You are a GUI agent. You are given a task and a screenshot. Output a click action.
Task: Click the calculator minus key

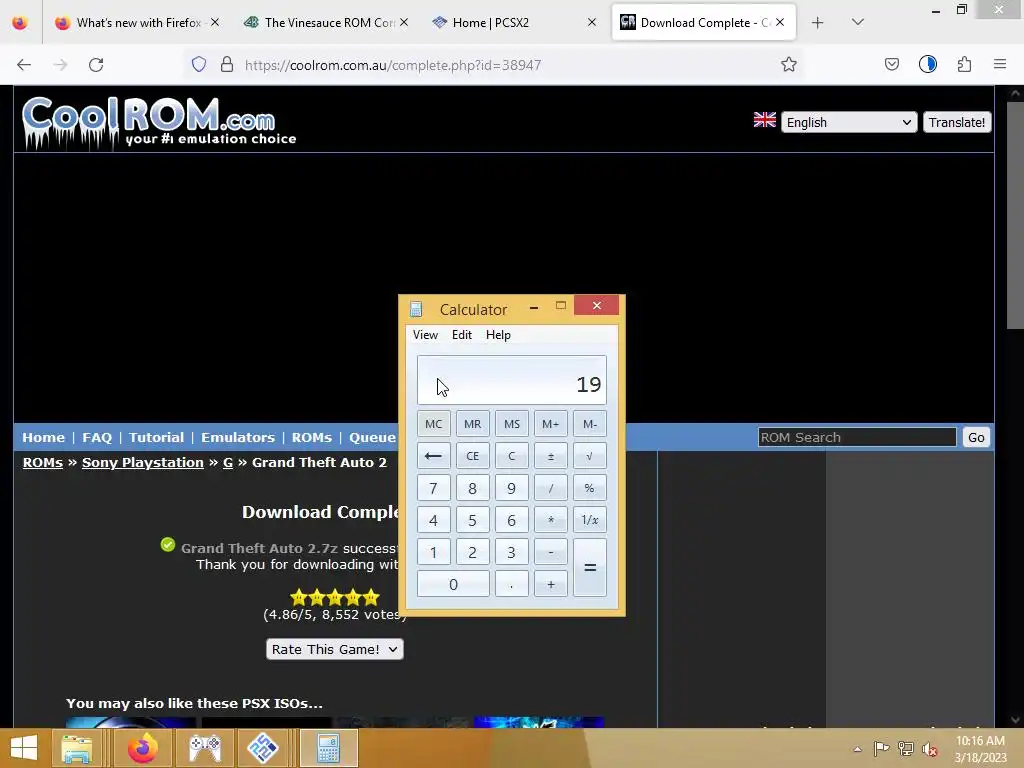[x=551, y=552]
